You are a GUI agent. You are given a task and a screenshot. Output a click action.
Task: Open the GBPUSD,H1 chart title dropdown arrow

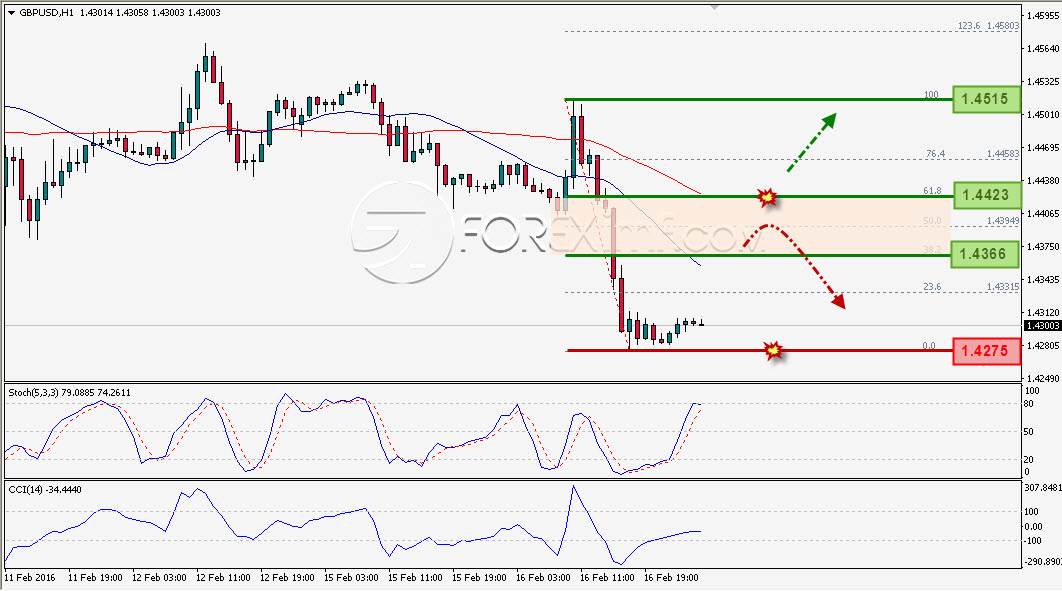pyautogui.click(x=12, y=13)
